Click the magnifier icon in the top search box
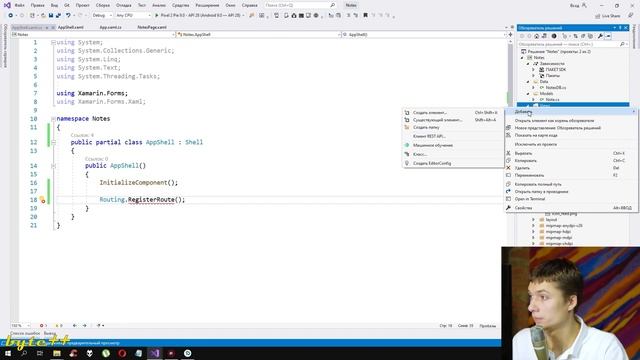This screenshot has height=360, width=640. [333, 5]
